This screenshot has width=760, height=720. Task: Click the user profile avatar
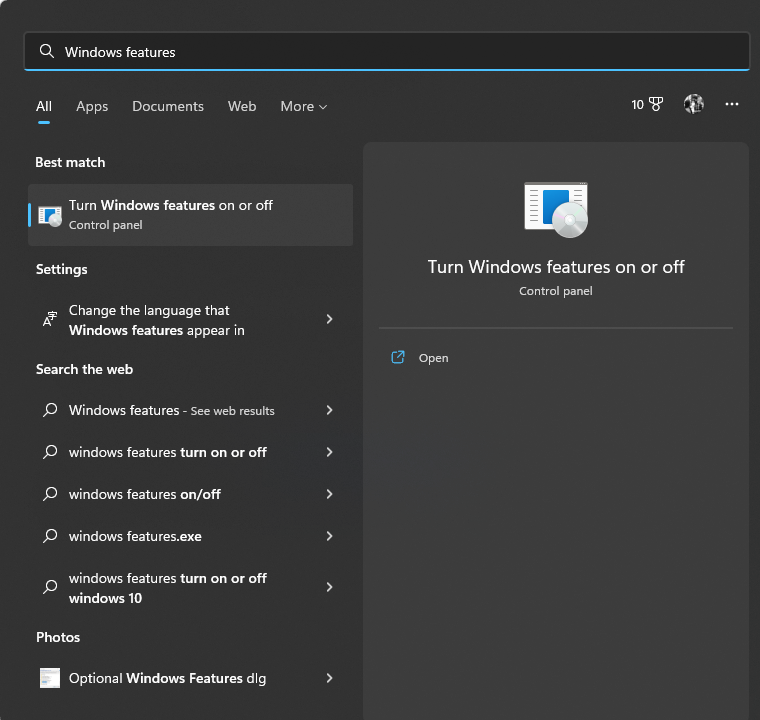coord(694,104)
